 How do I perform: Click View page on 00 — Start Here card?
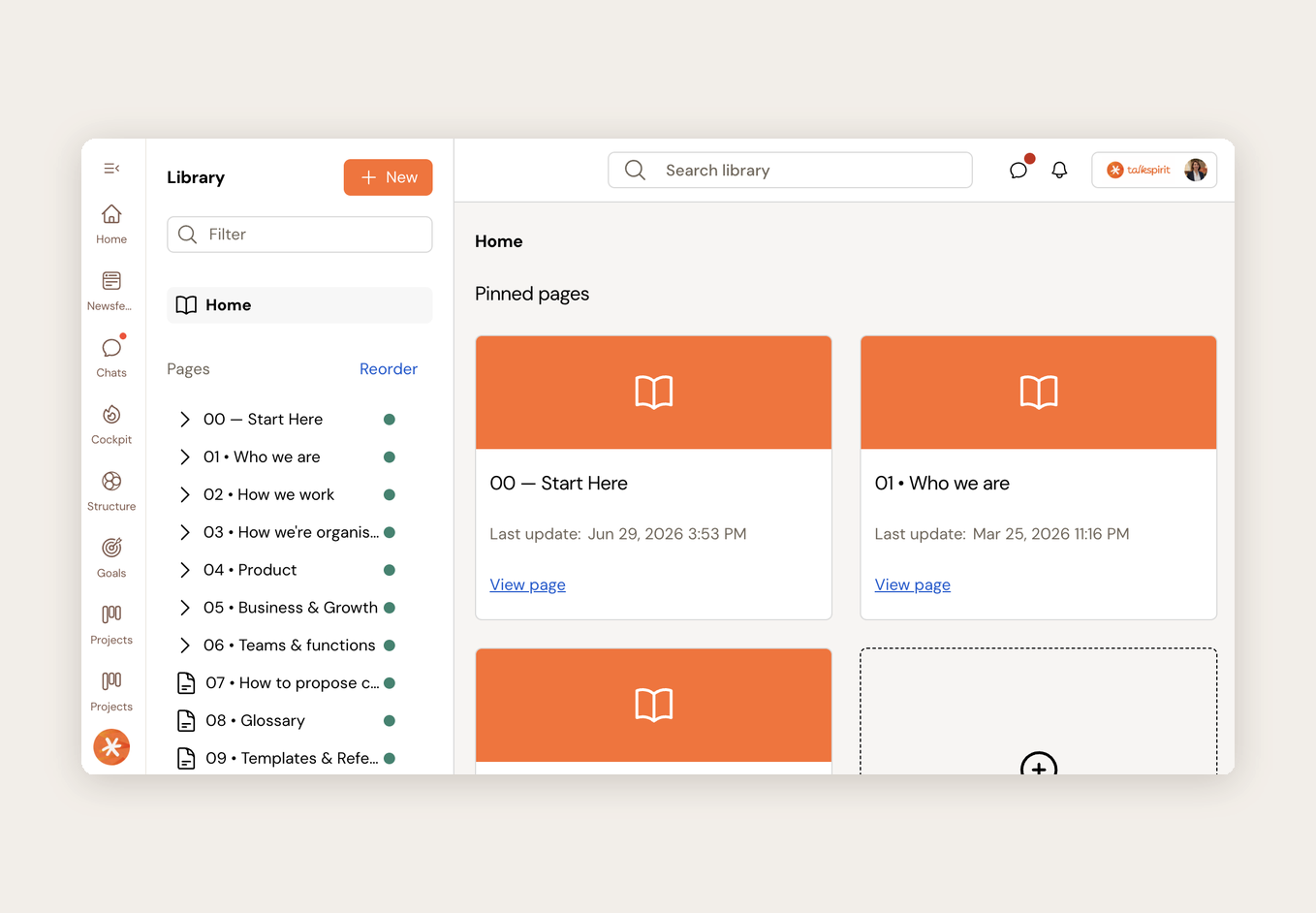[528, 584]
